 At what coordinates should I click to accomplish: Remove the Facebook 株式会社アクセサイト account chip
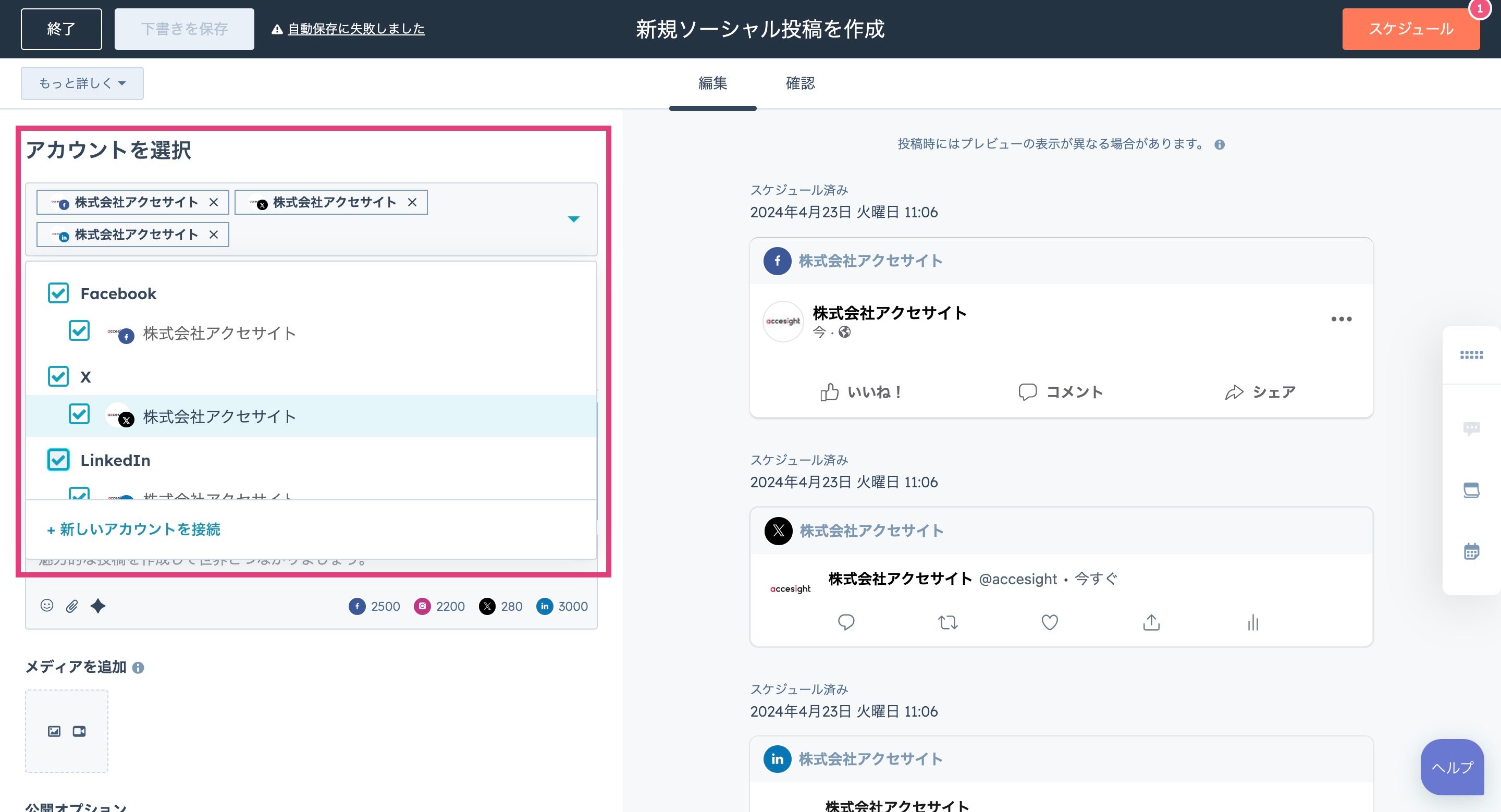[214, 202]
